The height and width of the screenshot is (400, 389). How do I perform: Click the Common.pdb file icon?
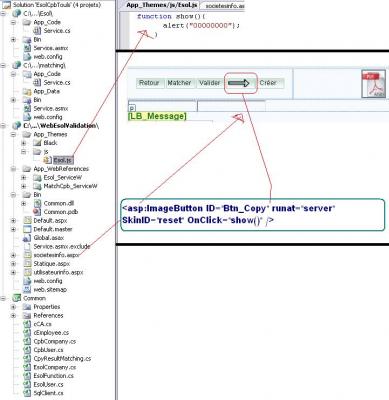tap(37, 212)
